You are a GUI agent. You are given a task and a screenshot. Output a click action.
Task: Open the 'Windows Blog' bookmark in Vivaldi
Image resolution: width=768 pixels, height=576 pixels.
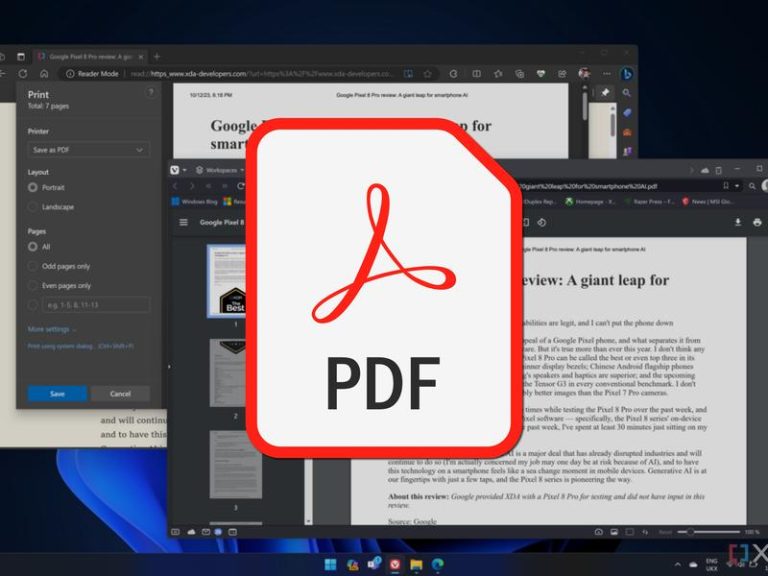tap(194, 202)
